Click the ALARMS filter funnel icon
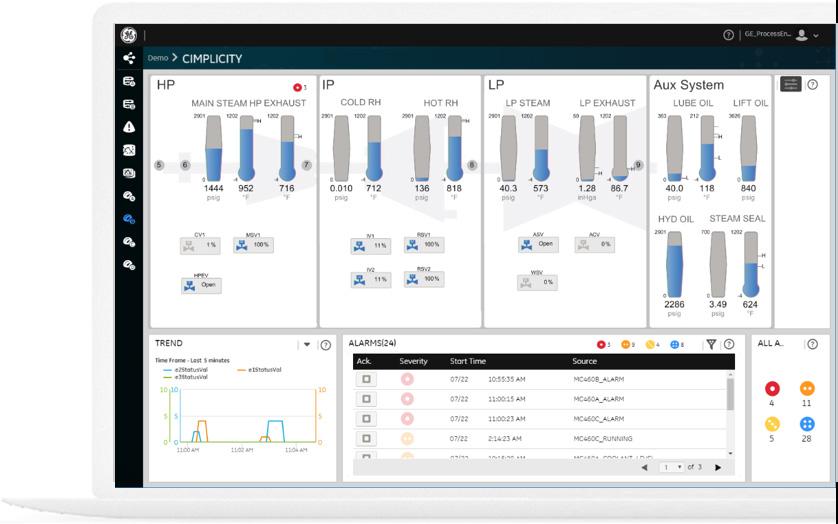Screen dimensions: 838x524 point(711,344)
